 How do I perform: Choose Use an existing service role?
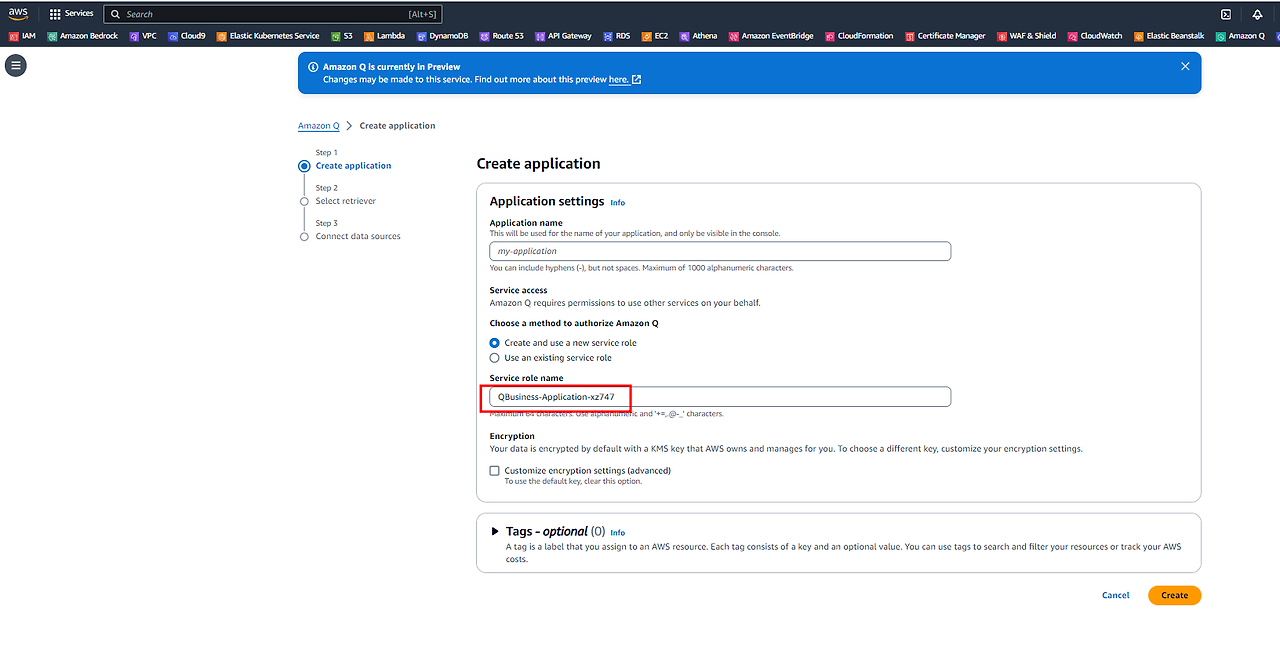tap(494, 358)
